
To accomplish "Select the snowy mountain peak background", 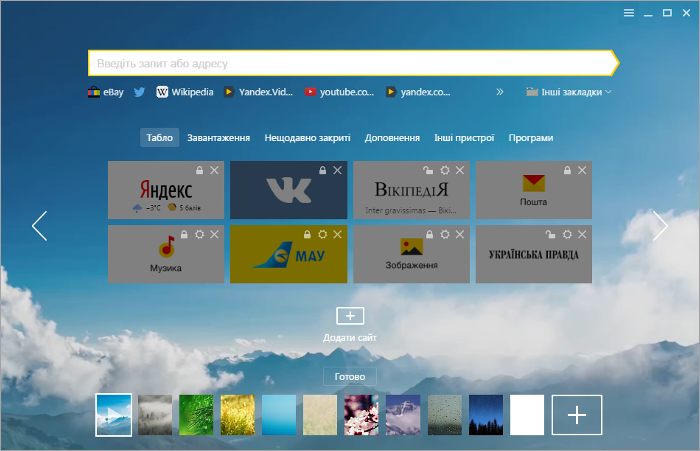I will pyautogui.click(x=403, y=415).
